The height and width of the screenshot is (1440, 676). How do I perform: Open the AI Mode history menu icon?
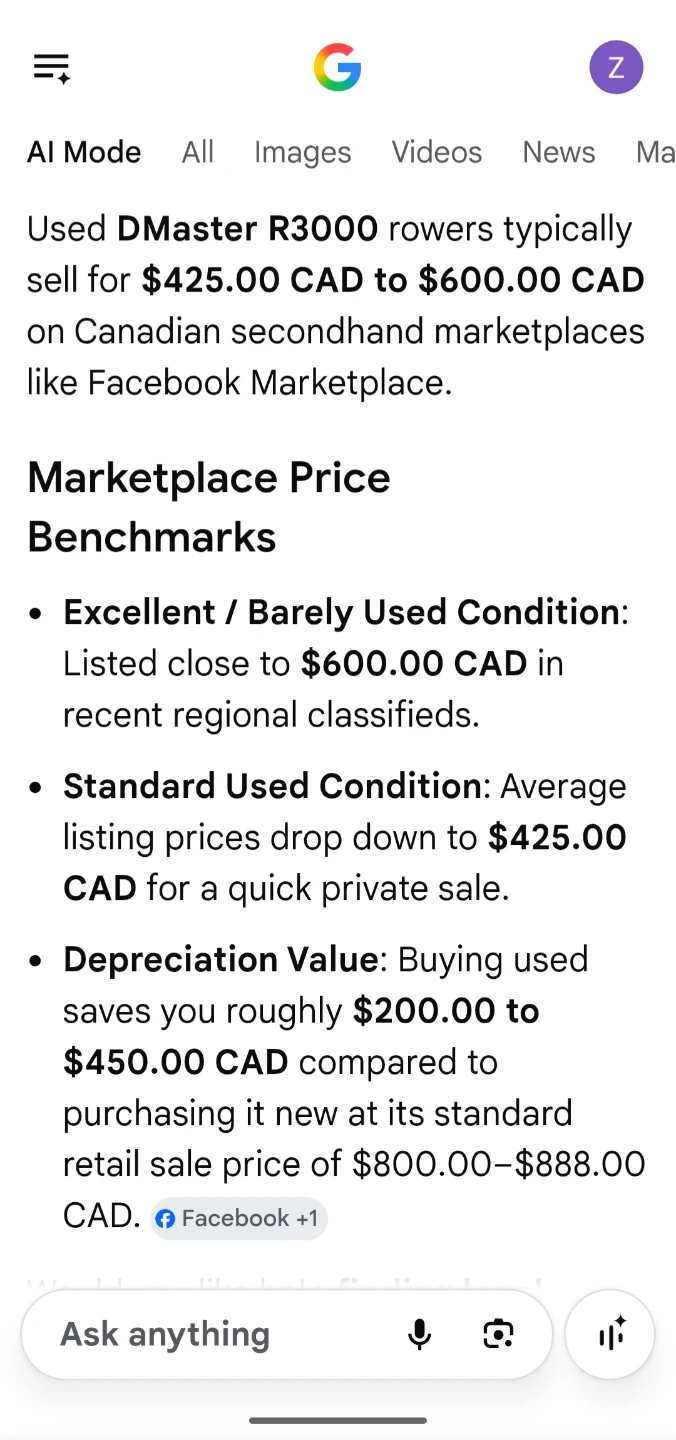coord(52,68)
